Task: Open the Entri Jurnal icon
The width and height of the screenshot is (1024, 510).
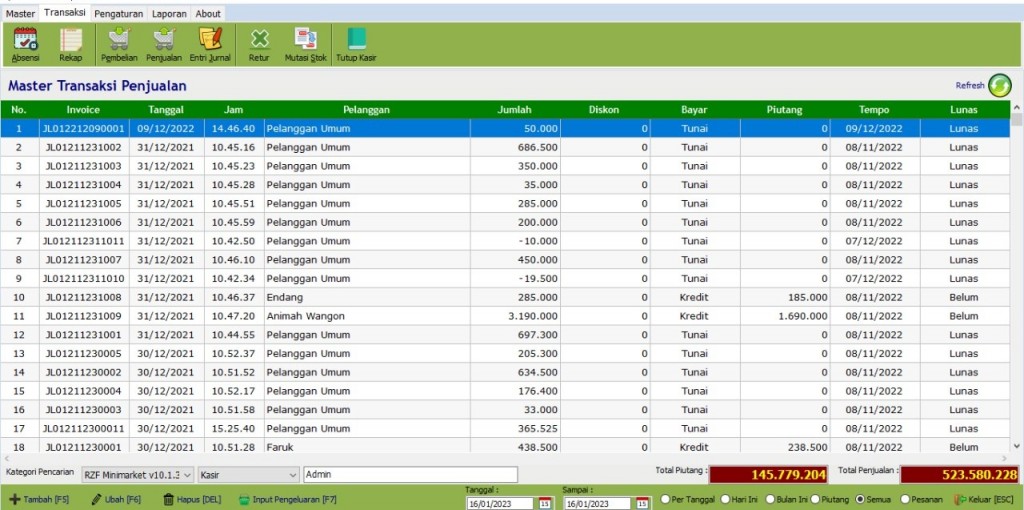Action: coord(210,44)
